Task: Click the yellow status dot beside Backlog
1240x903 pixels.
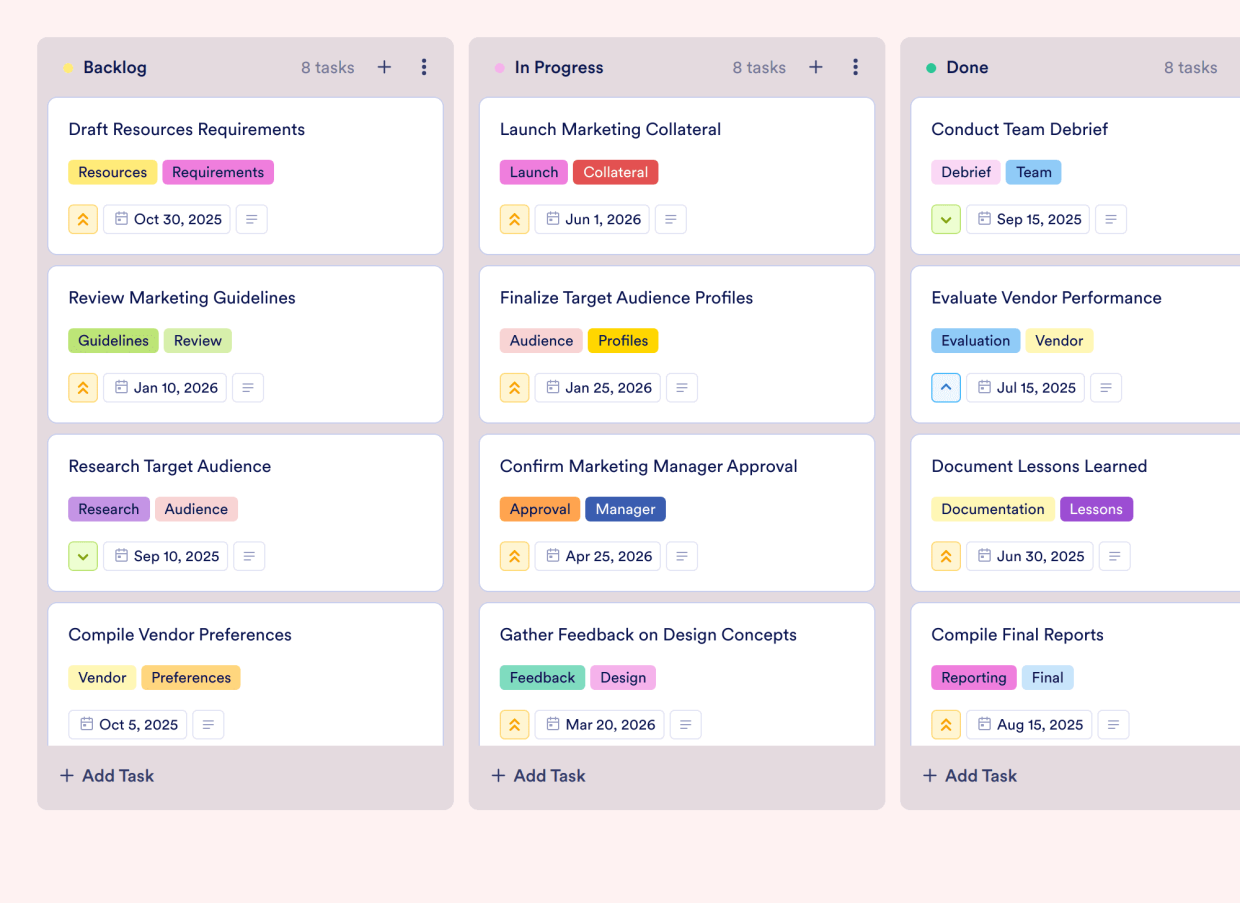Action: (68, 67)
